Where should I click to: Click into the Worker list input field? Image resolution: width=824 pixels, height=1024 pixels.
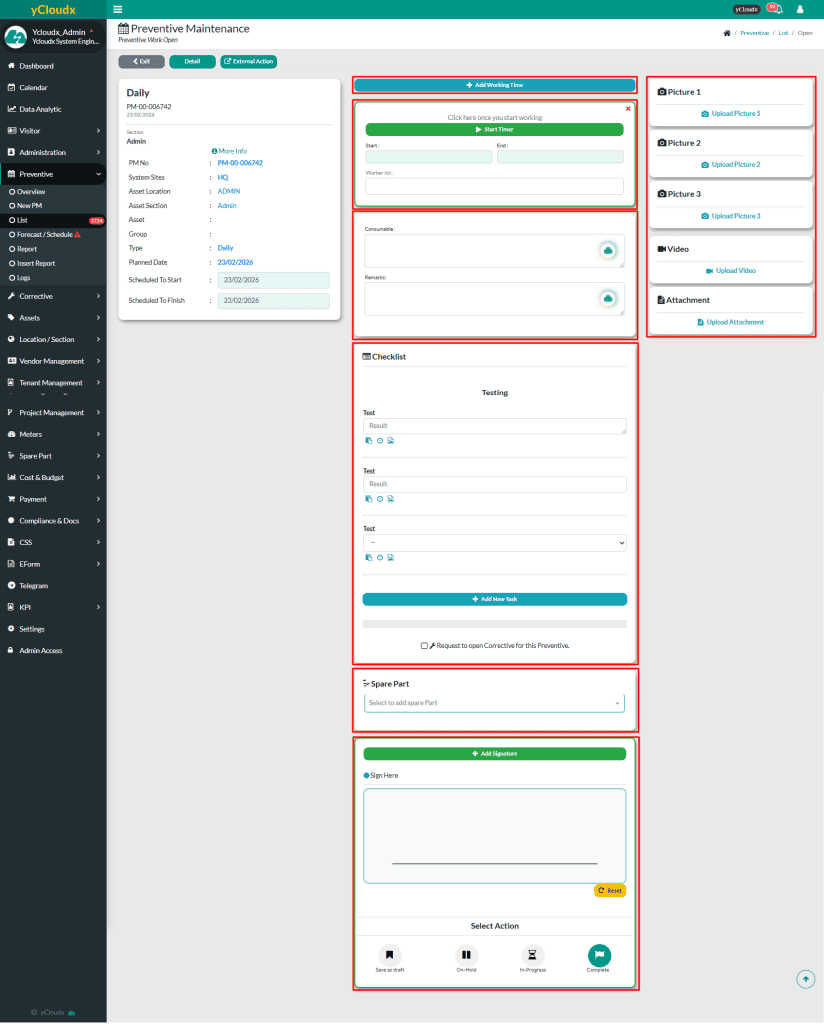[494, 186]
